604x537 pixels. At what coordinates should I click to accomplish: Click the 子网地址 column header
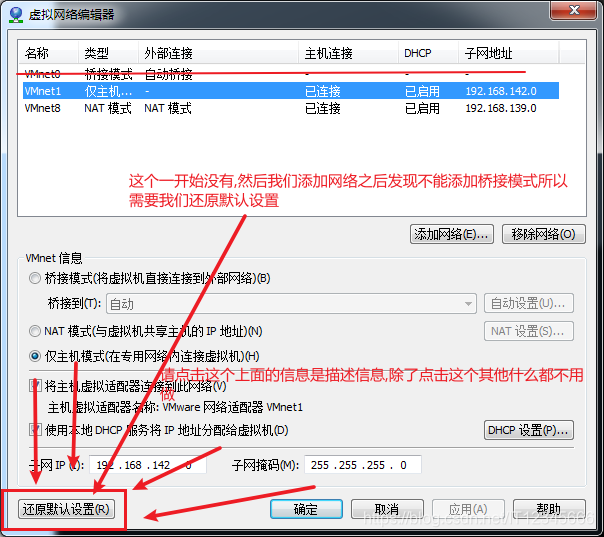tap(508, 53)
